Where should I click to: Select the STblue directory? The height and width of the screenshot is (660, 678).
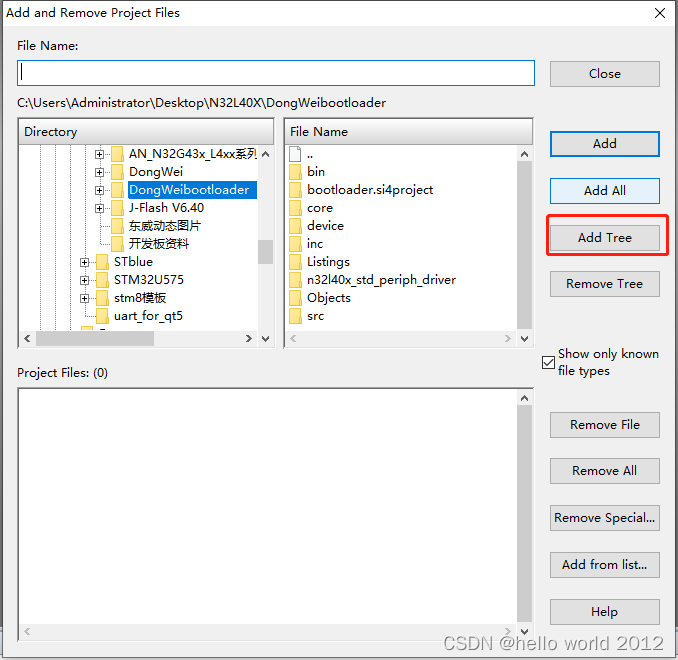[133, 262]
